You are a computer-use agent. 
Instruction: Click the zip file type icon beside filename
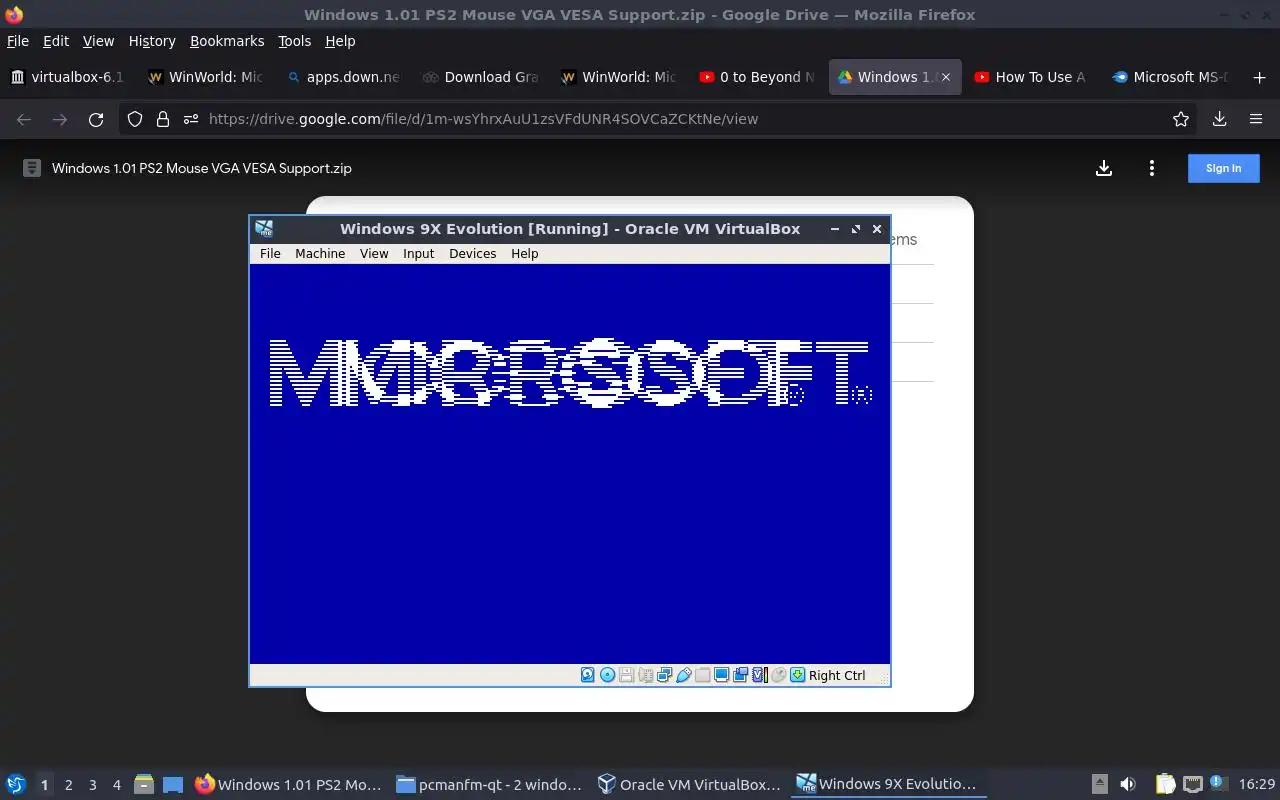coord(32,168)
